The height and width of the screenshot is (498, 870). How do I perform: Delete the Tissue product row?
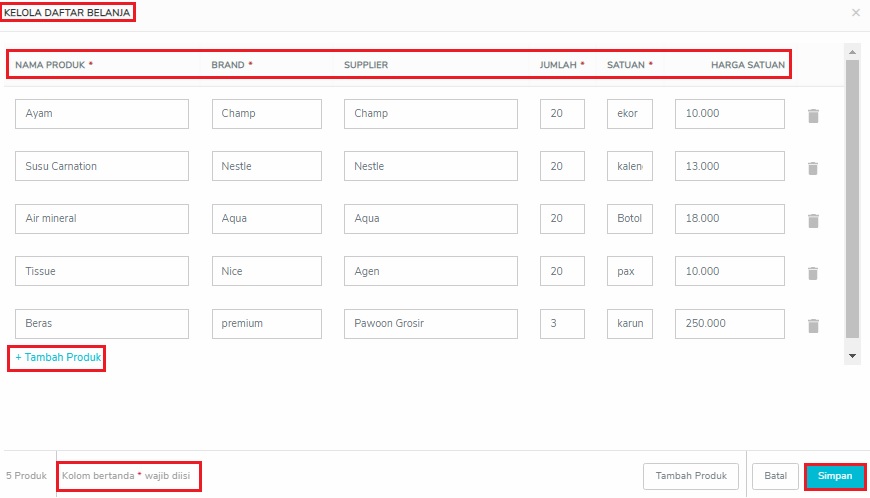813,273
